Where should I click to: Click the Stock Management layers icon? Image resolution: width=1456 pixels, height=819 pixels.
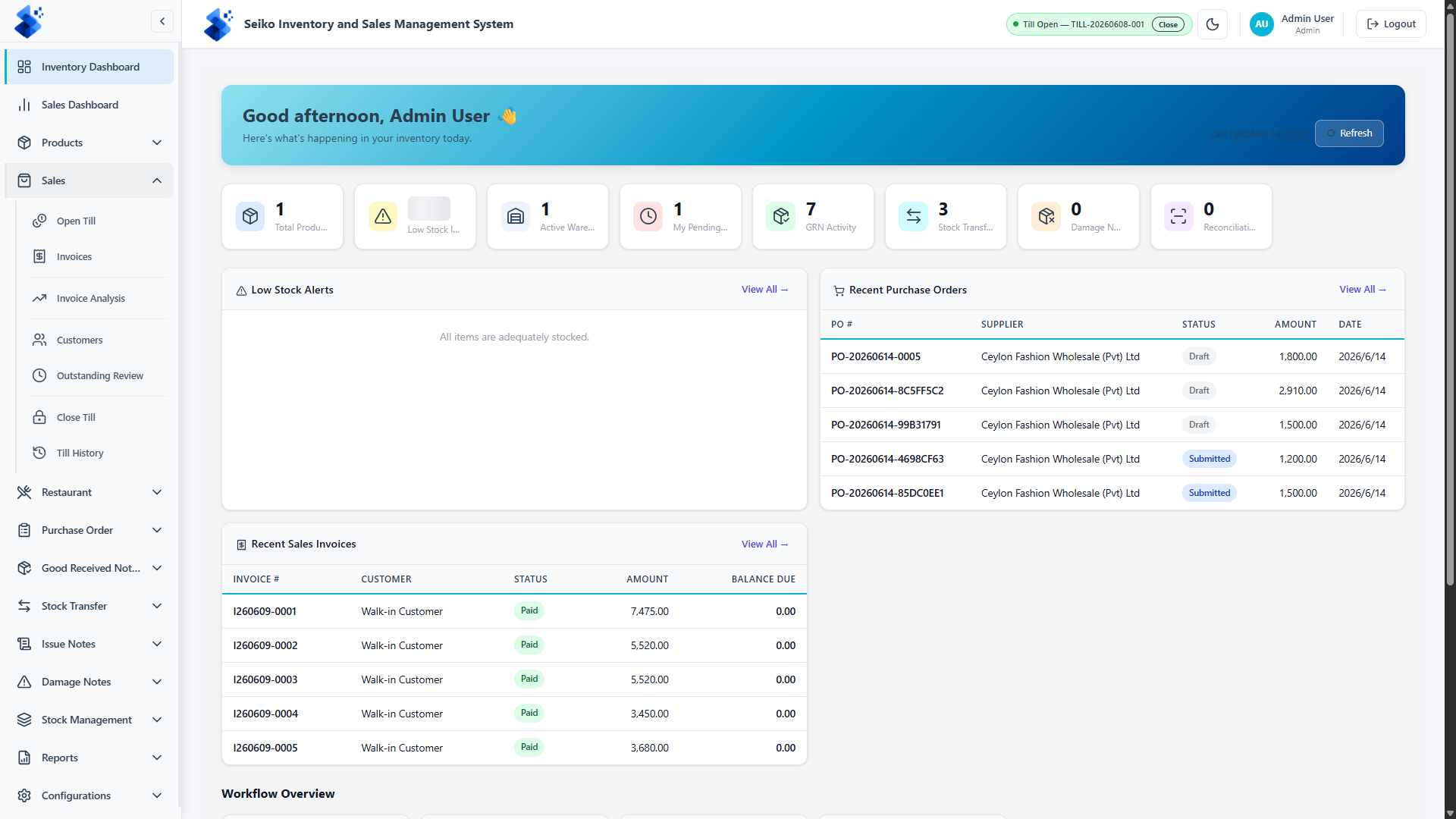point(24,720)
